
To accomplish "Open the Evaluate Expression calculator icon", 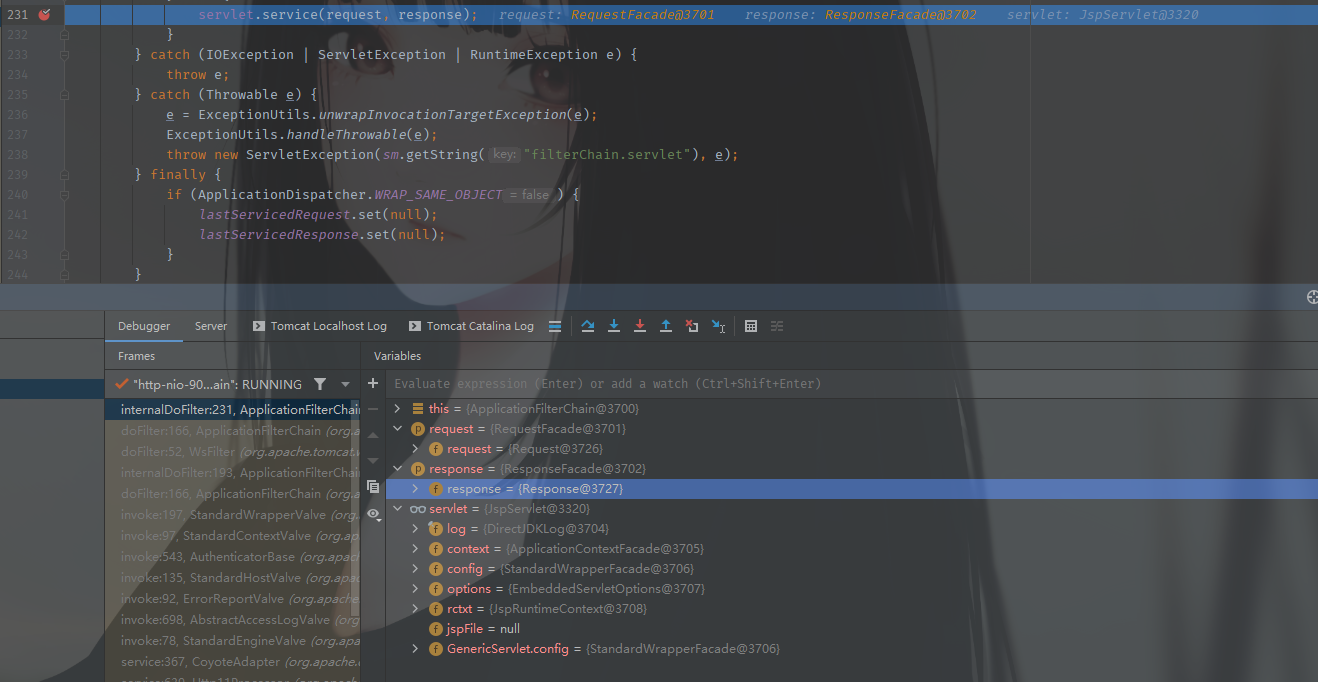I will coord(751,326).
